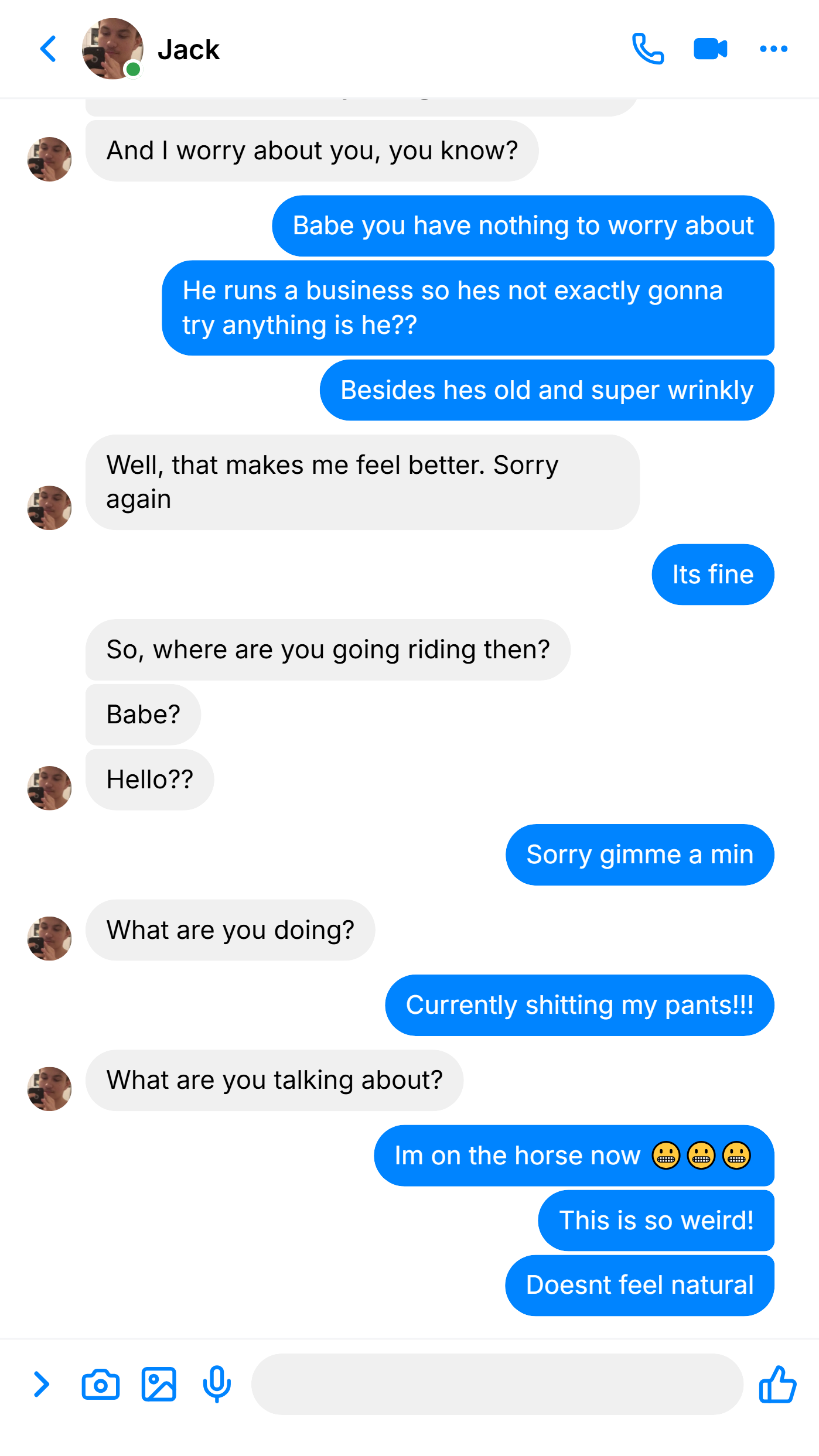Image resolution: width=819 pixels, height=1456 pixels.
Task: Send a thumbs-up like
Action: tap(777, 1385)
